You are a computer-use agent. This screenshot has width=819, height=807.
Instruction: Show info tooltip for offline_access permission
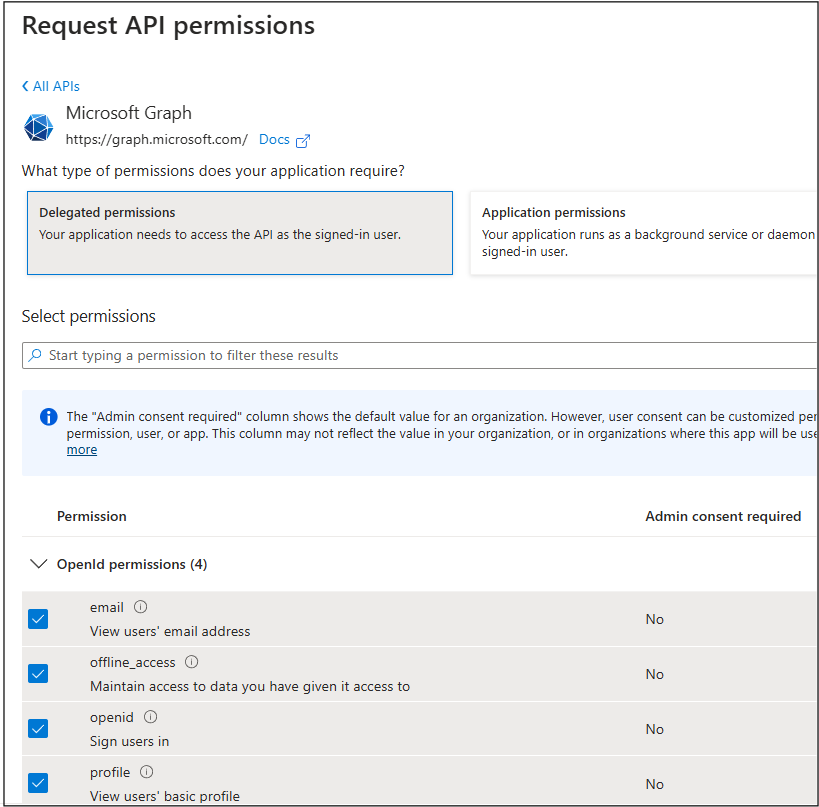(x=192, y=662)
